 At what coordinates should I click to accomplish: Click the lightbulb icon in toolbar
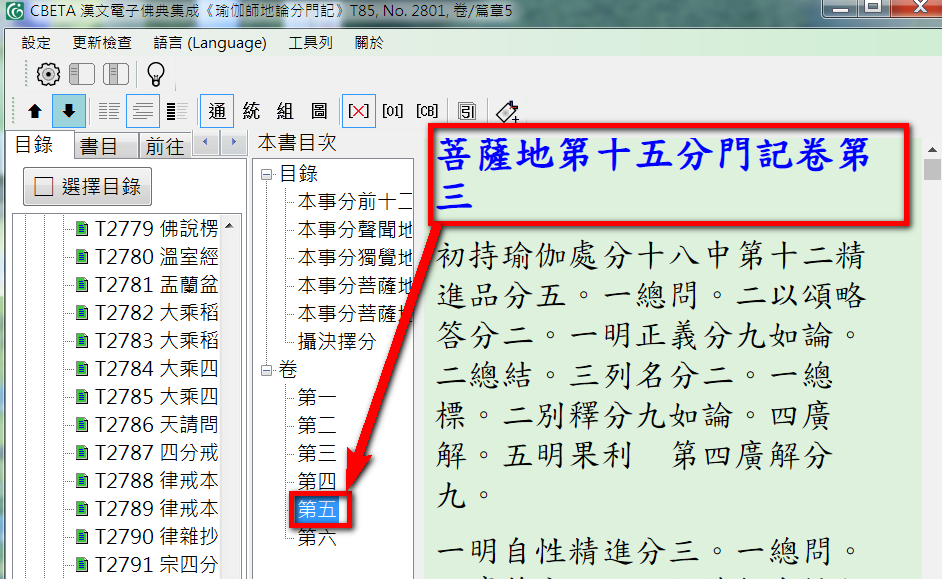click(156, 74)
